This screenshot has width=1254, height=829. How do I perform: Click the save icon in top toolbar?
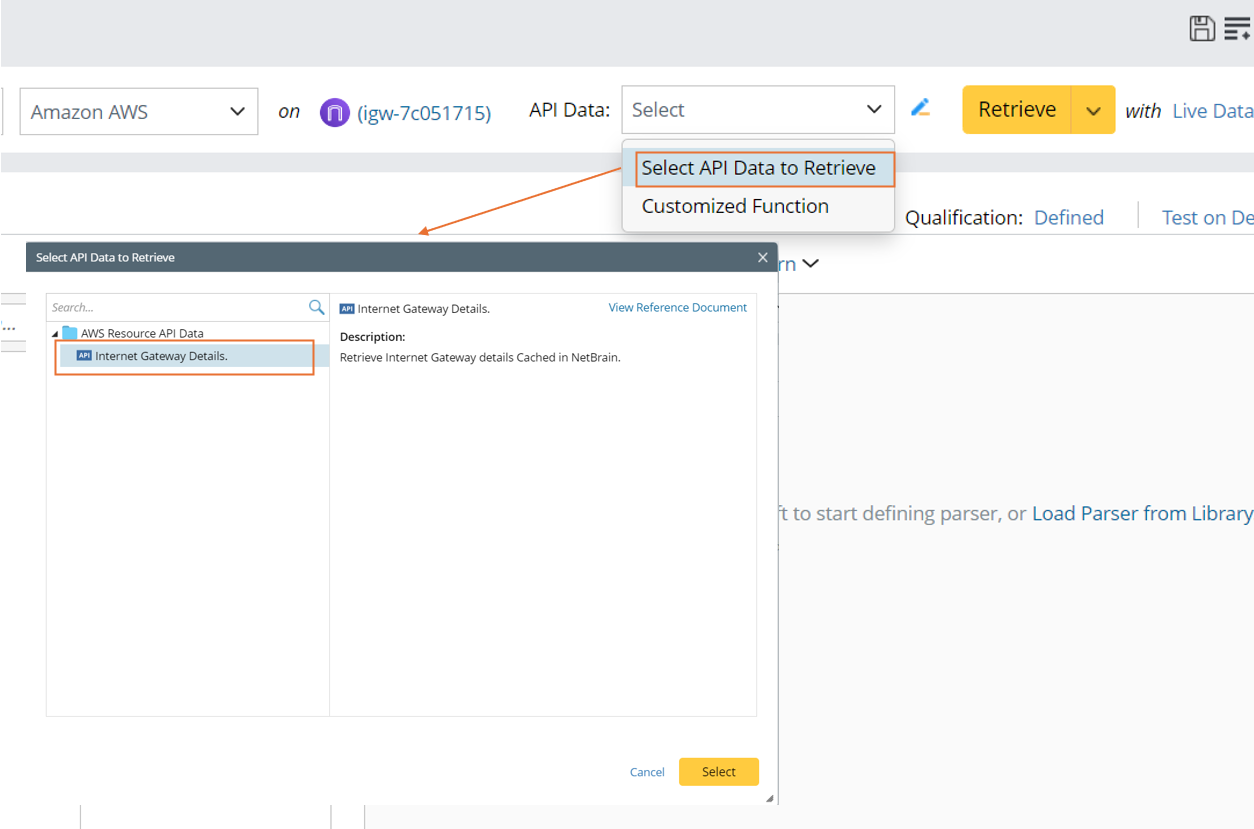tap(1202, 29)
